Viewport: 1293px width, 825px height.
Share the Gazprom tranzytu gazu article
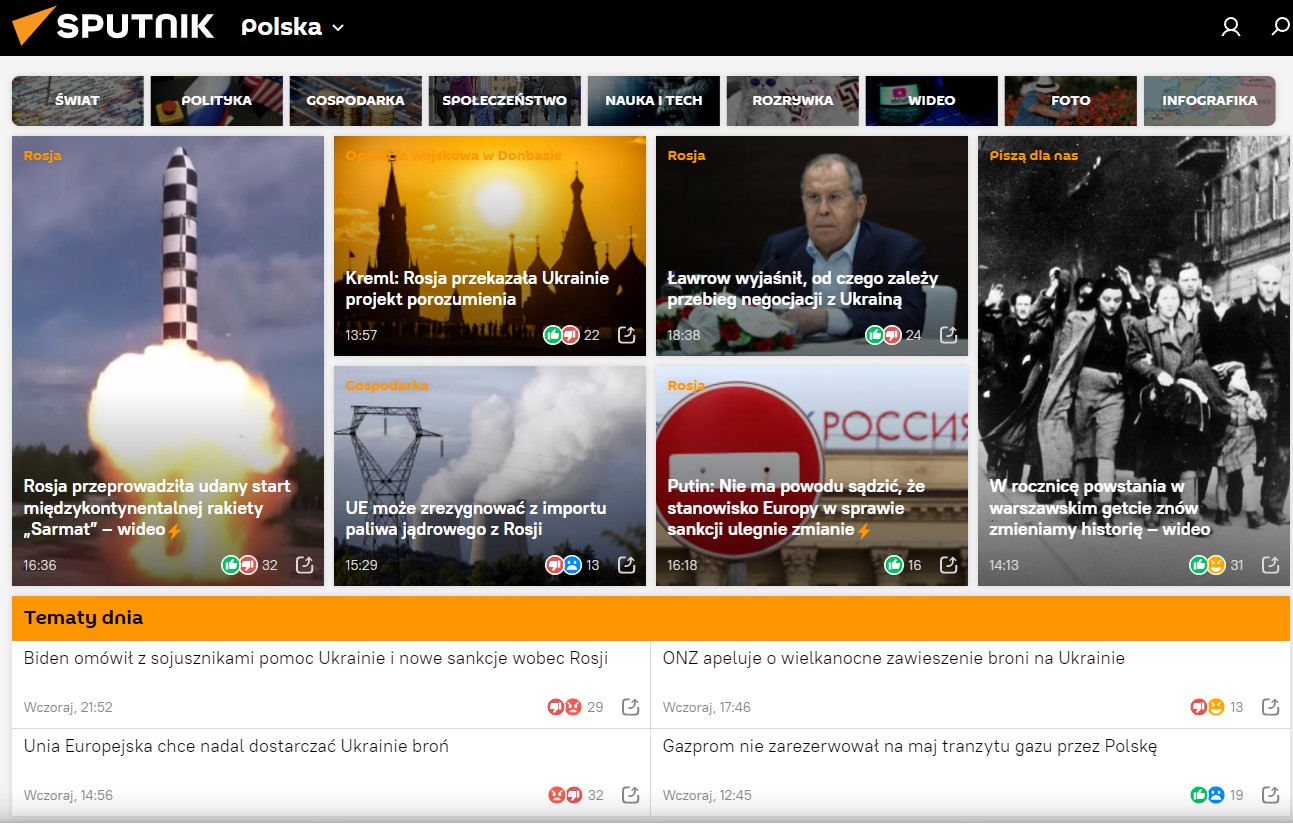(1271, 795)
